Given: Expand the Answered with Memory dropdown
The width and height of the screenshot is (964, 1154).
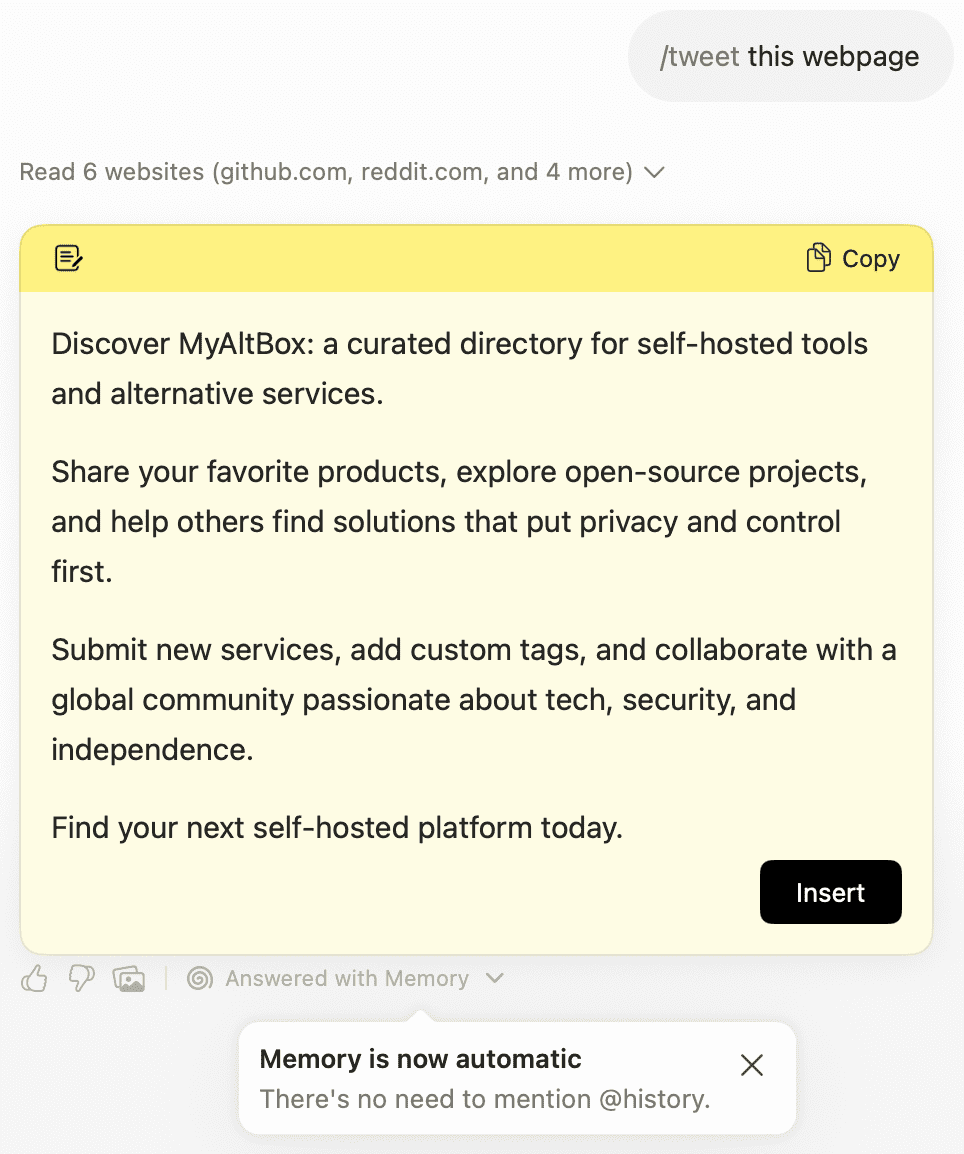Looking at the screenshot, I should tap(495, 978).
